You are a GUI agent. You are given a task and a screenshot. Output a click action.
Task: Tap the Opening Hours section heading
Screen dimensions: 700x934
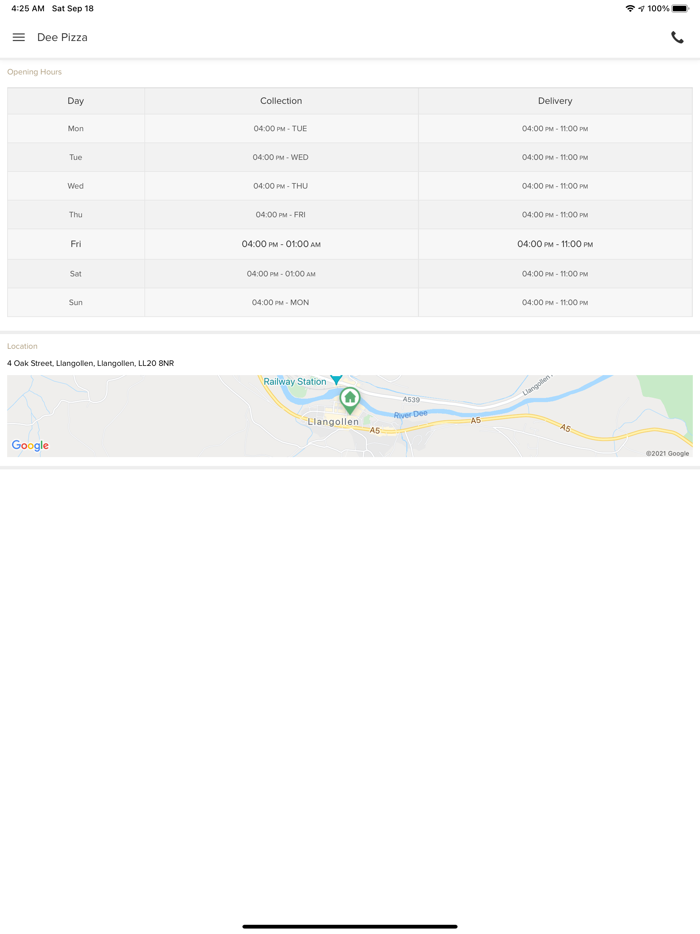[35, 72]
